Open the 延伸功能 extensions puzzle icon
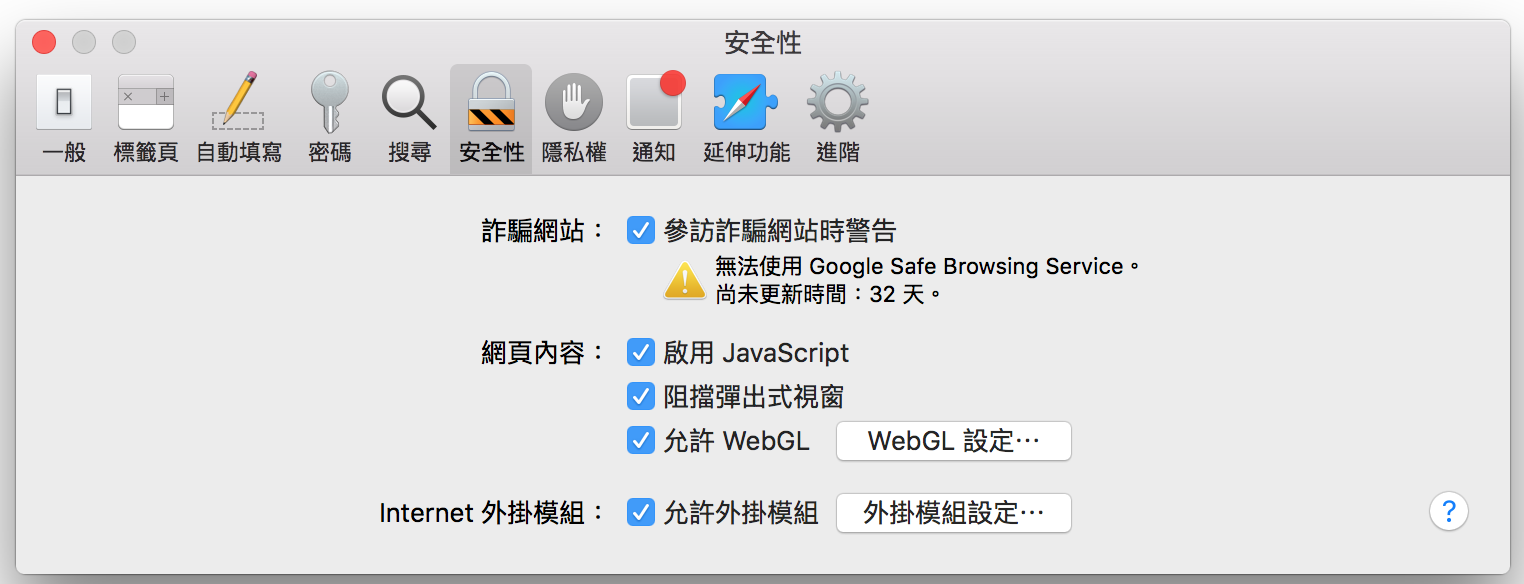 (746, 103)
